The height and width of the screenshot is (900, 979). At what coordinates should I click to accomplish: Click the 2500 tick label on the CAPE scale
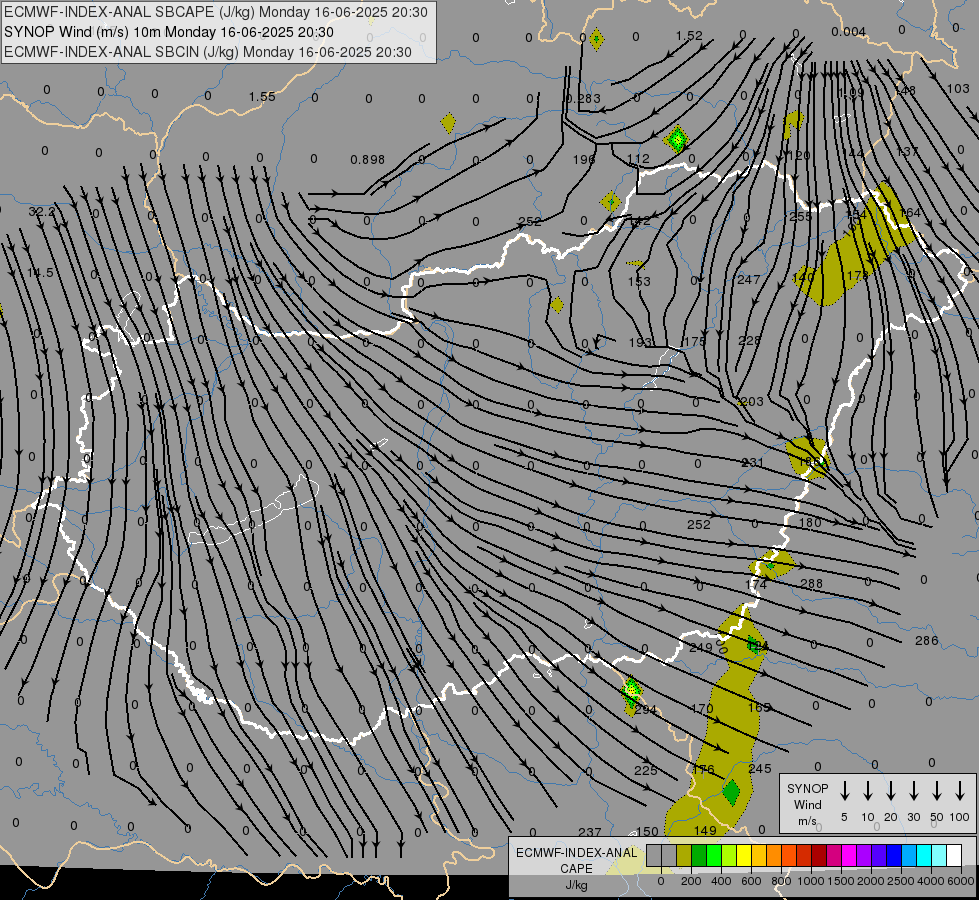click(x=901, y=881)
